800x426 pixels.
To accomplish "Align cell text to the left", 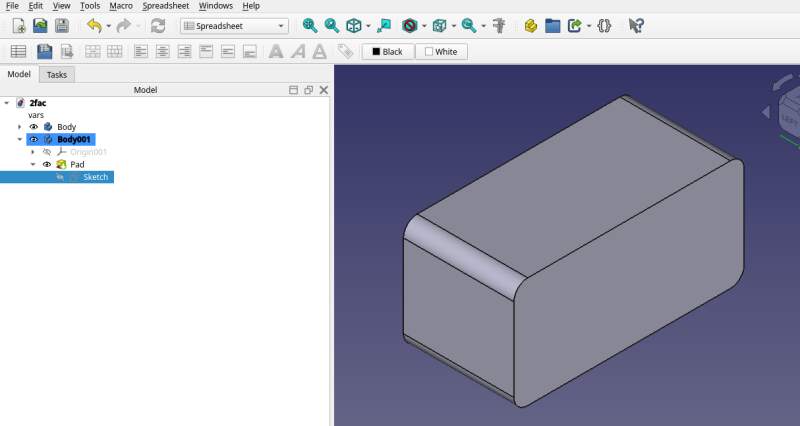I will tap(141, 52).
